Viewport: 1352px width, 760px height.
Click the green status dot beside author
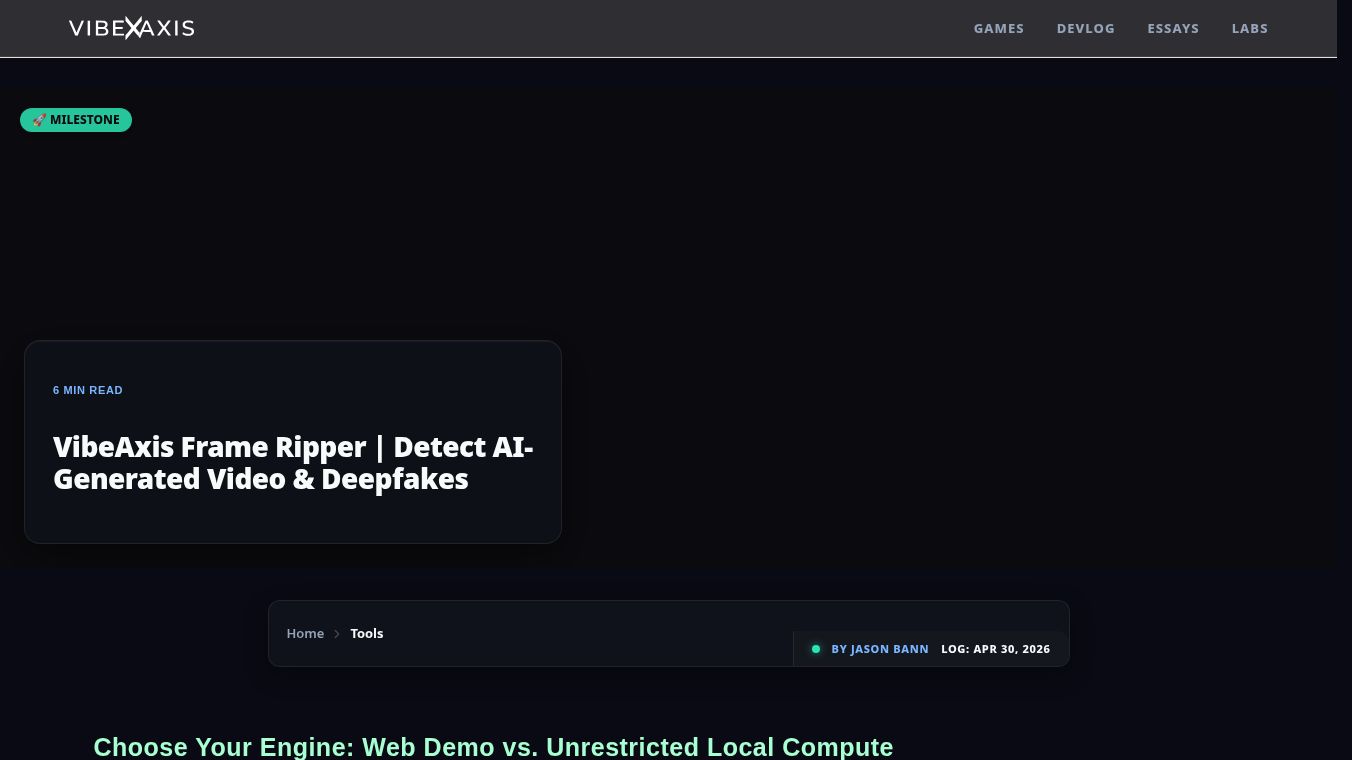(x=816, y=649)
